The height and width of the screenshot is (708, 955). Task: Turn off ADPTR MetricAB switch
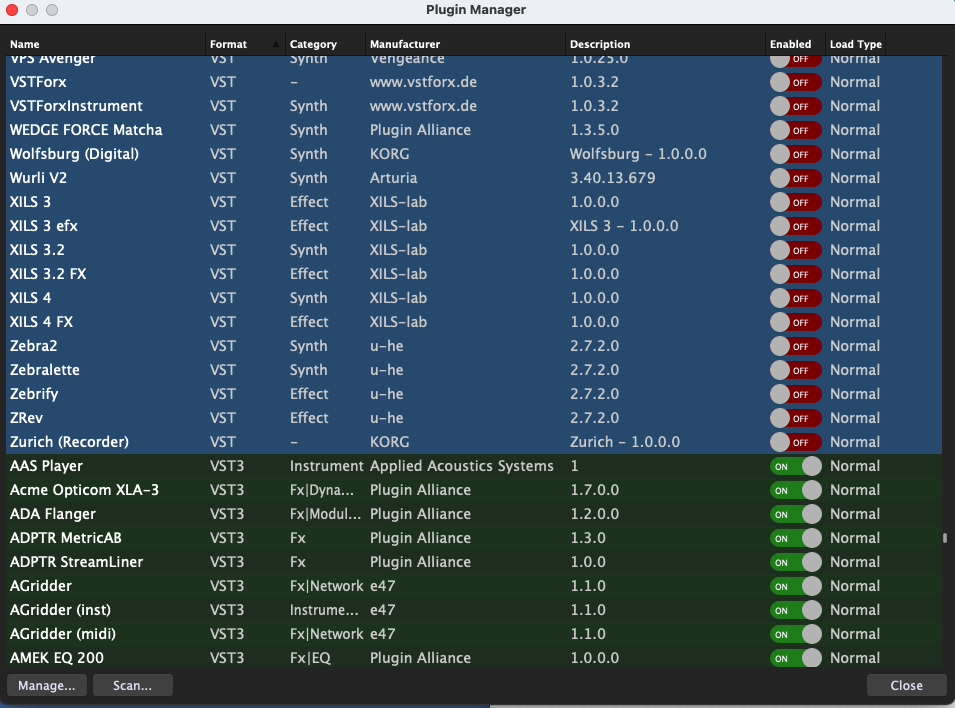pyautogui.click(x=795, y=539)
